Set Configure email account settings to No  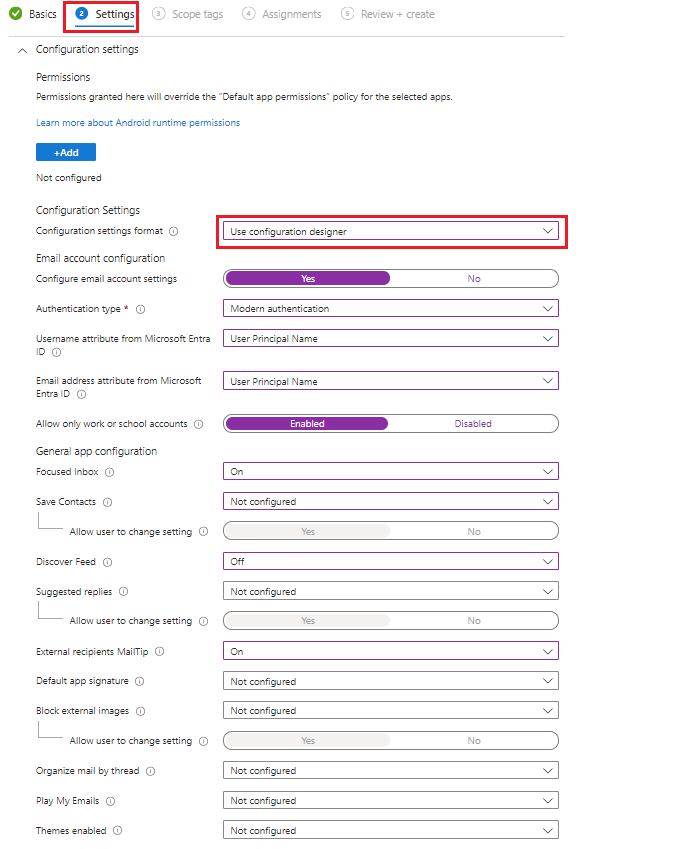(474, 278)
